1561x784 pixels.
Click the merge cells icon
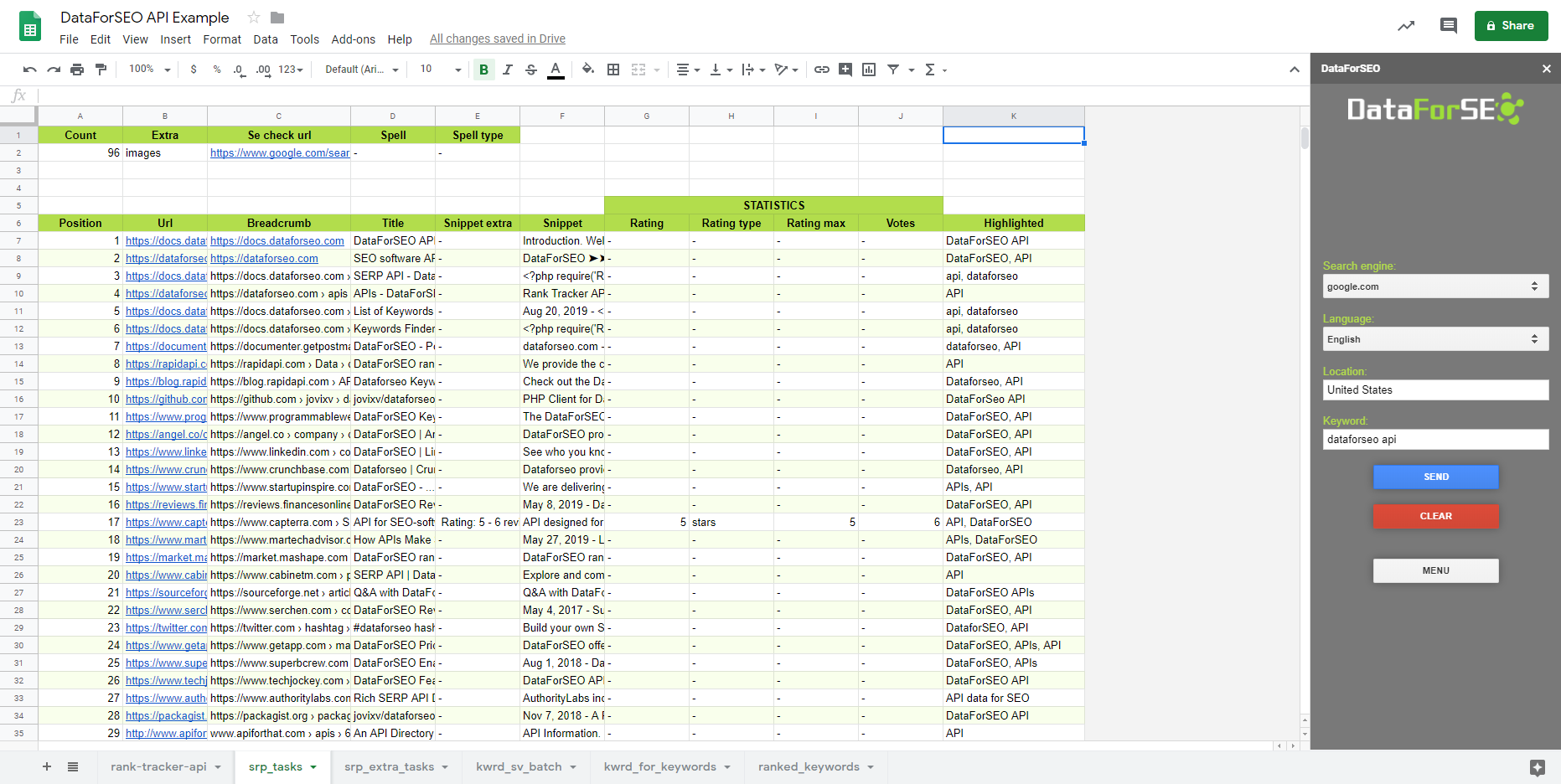(638, 70)
